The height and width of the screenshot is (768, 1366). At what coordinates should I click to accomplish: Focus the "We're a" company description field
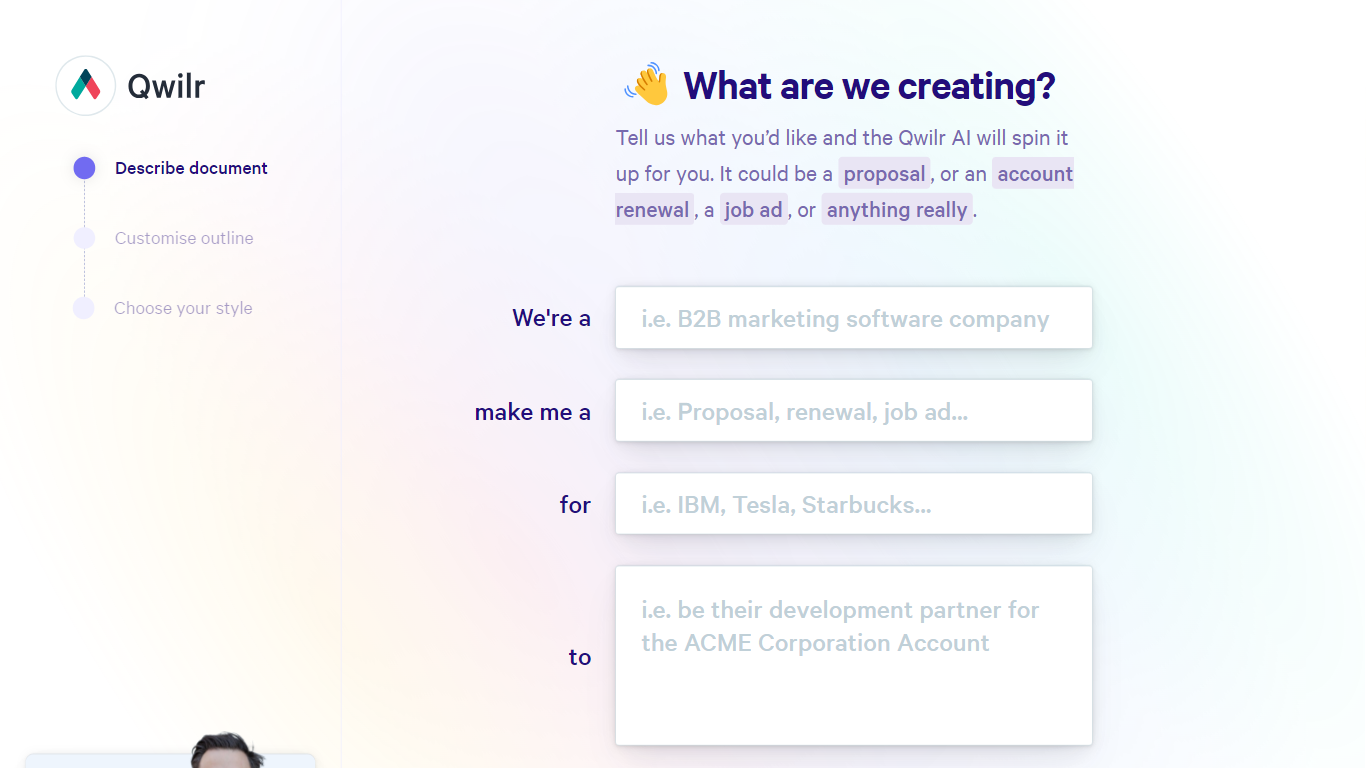(x=854, y=318)
